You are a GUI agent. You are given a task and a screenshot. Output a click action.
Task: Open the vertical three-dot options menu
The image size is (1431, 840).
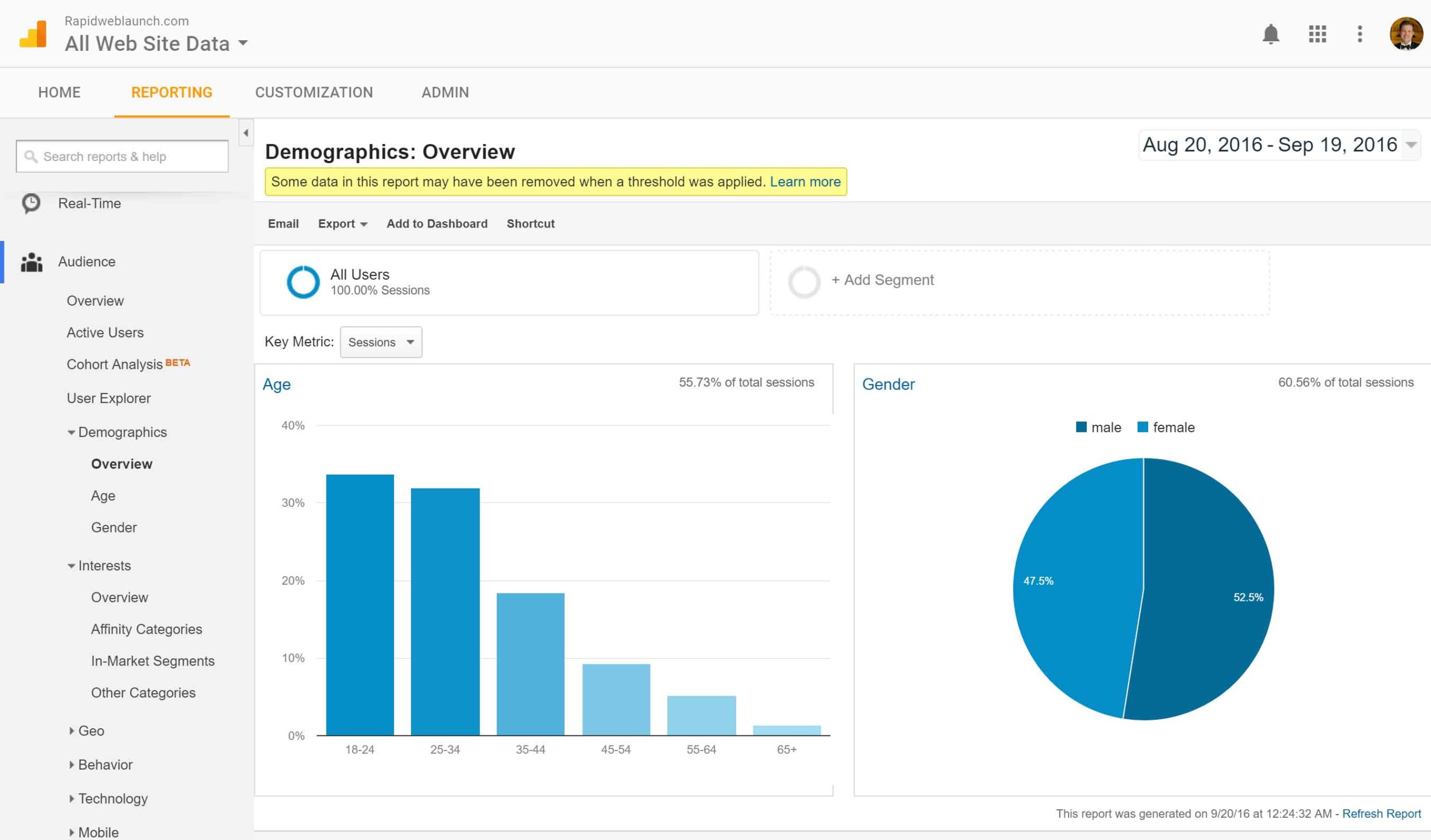click(1359, 34)
